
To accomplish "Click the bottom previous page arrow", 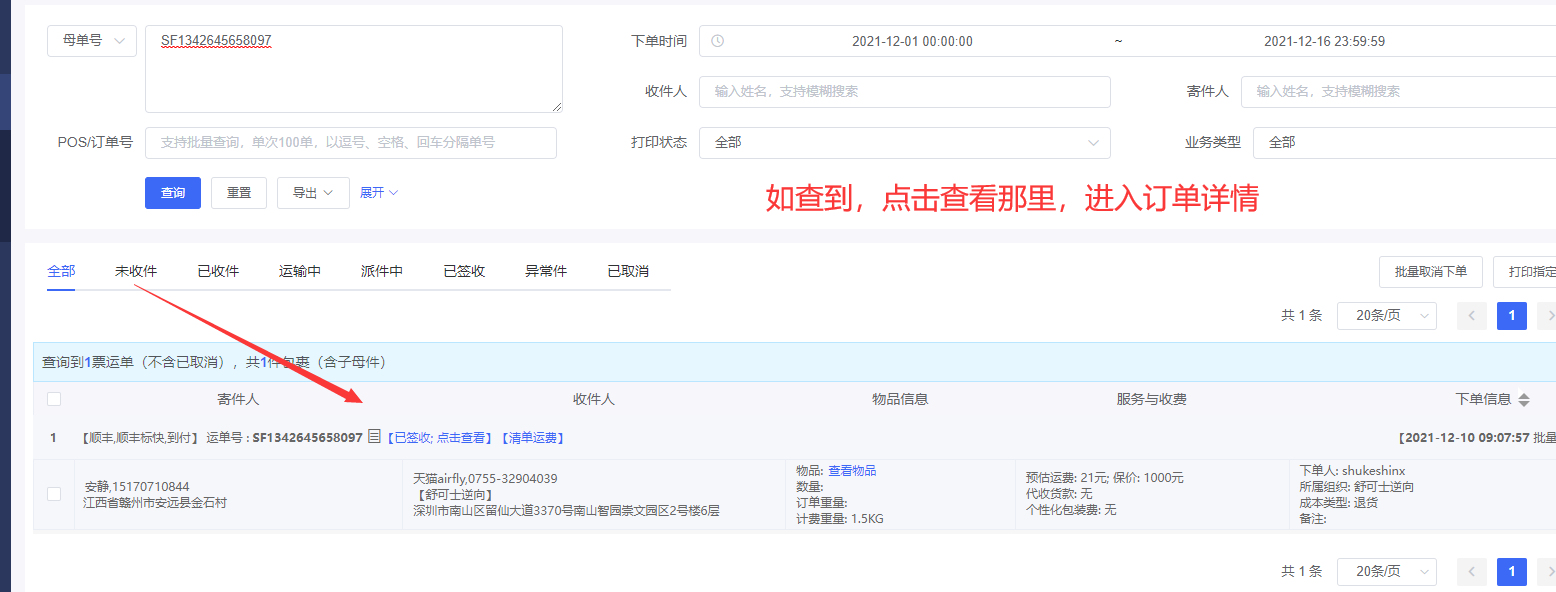I will coord(1472,572).
